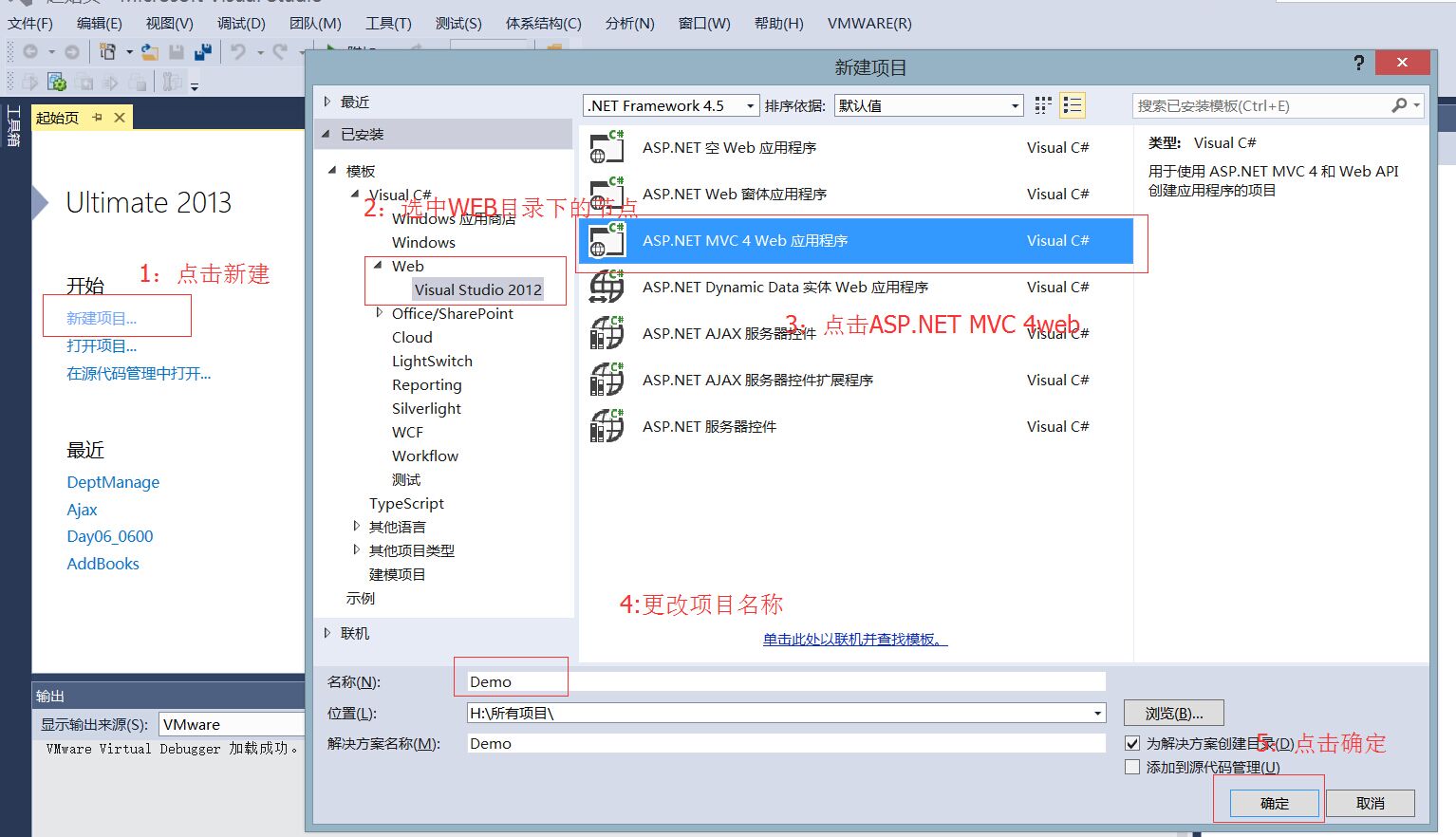
Task: Expand the Other Languages tree node
Action: coord(356,526)
